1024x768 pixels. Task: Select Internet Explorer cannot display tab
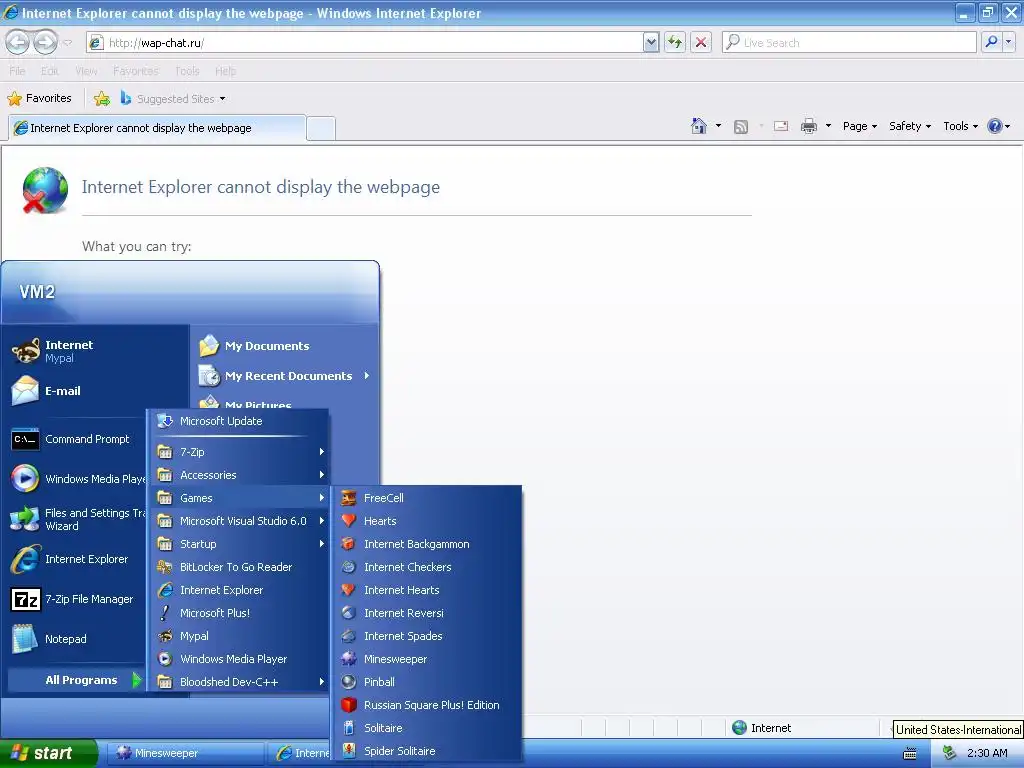pyautogui.click(x=157, y=128)
